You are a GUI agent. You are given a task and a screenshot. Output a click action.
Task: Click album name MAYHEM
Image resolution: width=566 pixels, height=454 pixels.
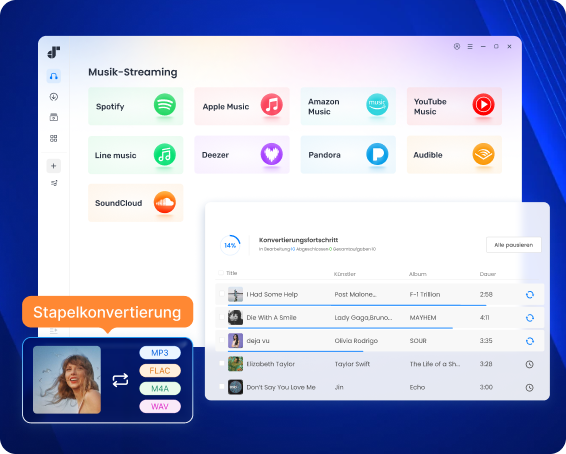click(x=423, y=318)
